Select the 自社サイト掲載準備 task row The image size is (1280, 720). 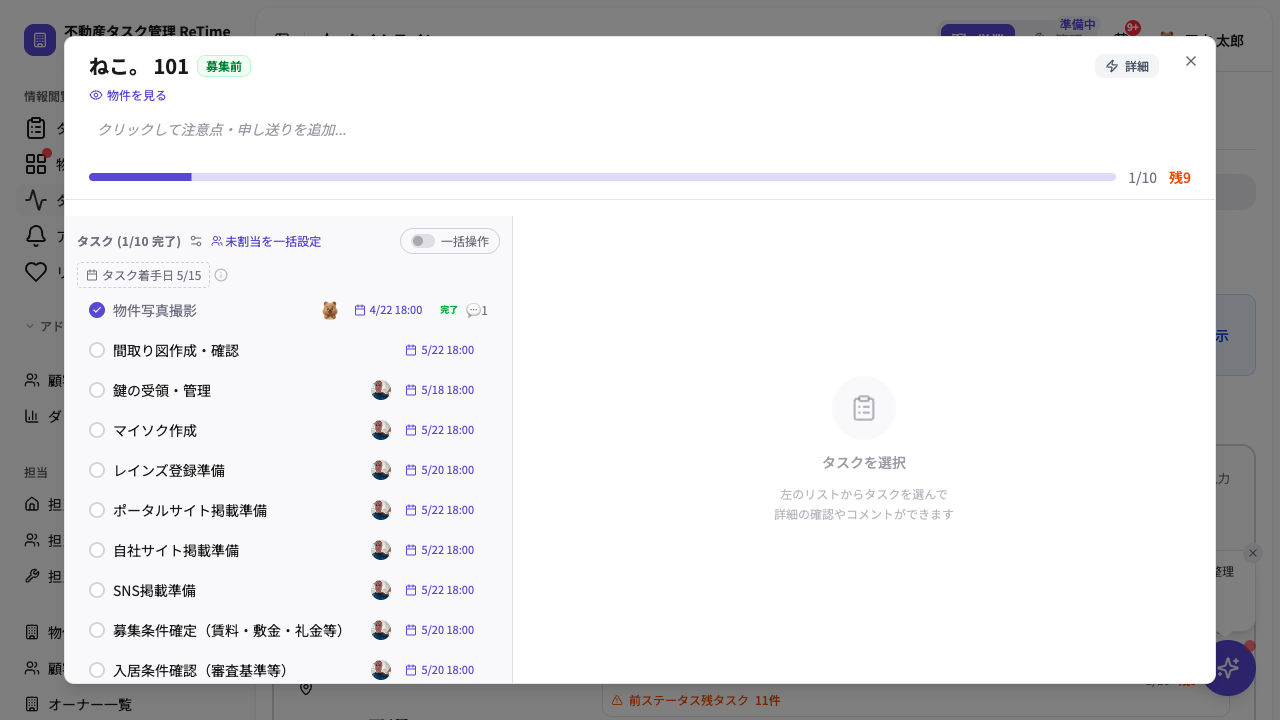[x=288, y=550]
